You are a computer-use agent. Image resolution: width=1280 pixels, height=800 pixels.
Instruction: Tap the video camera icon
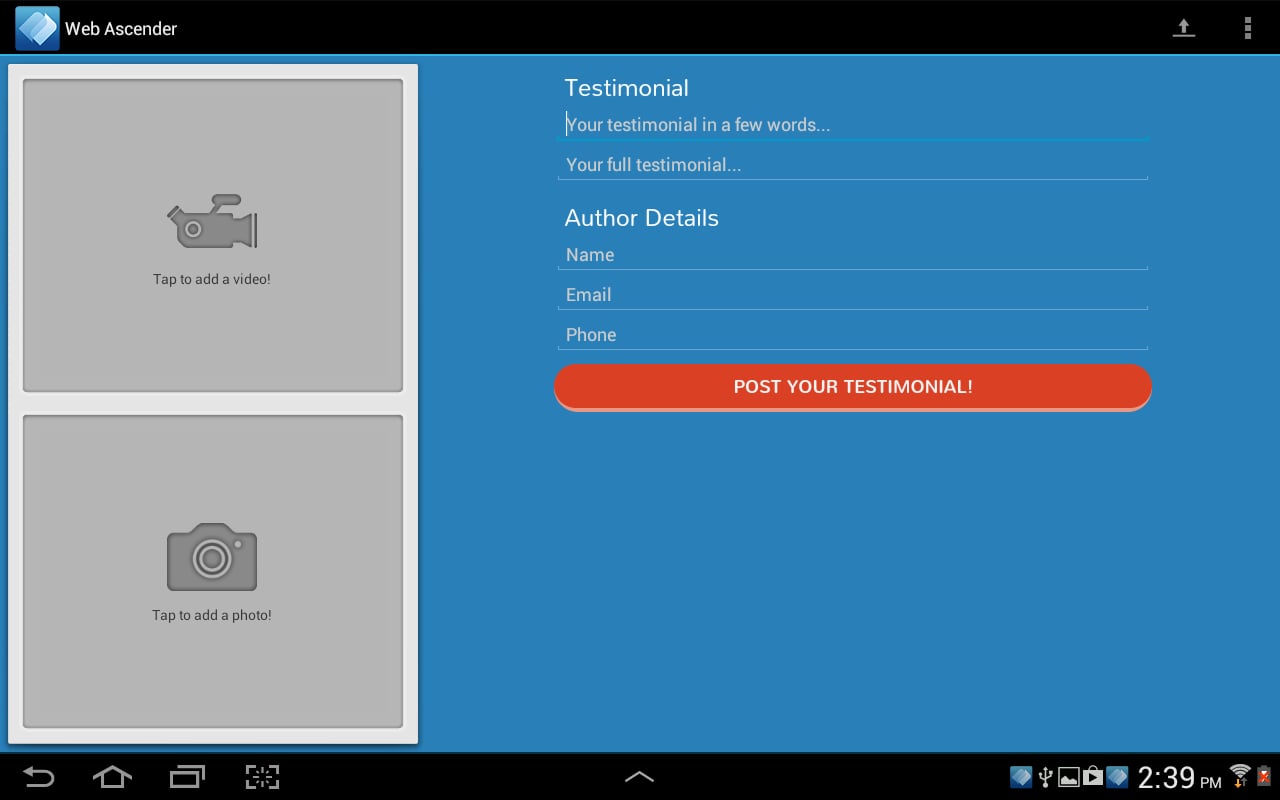click(x=212, y=221)
